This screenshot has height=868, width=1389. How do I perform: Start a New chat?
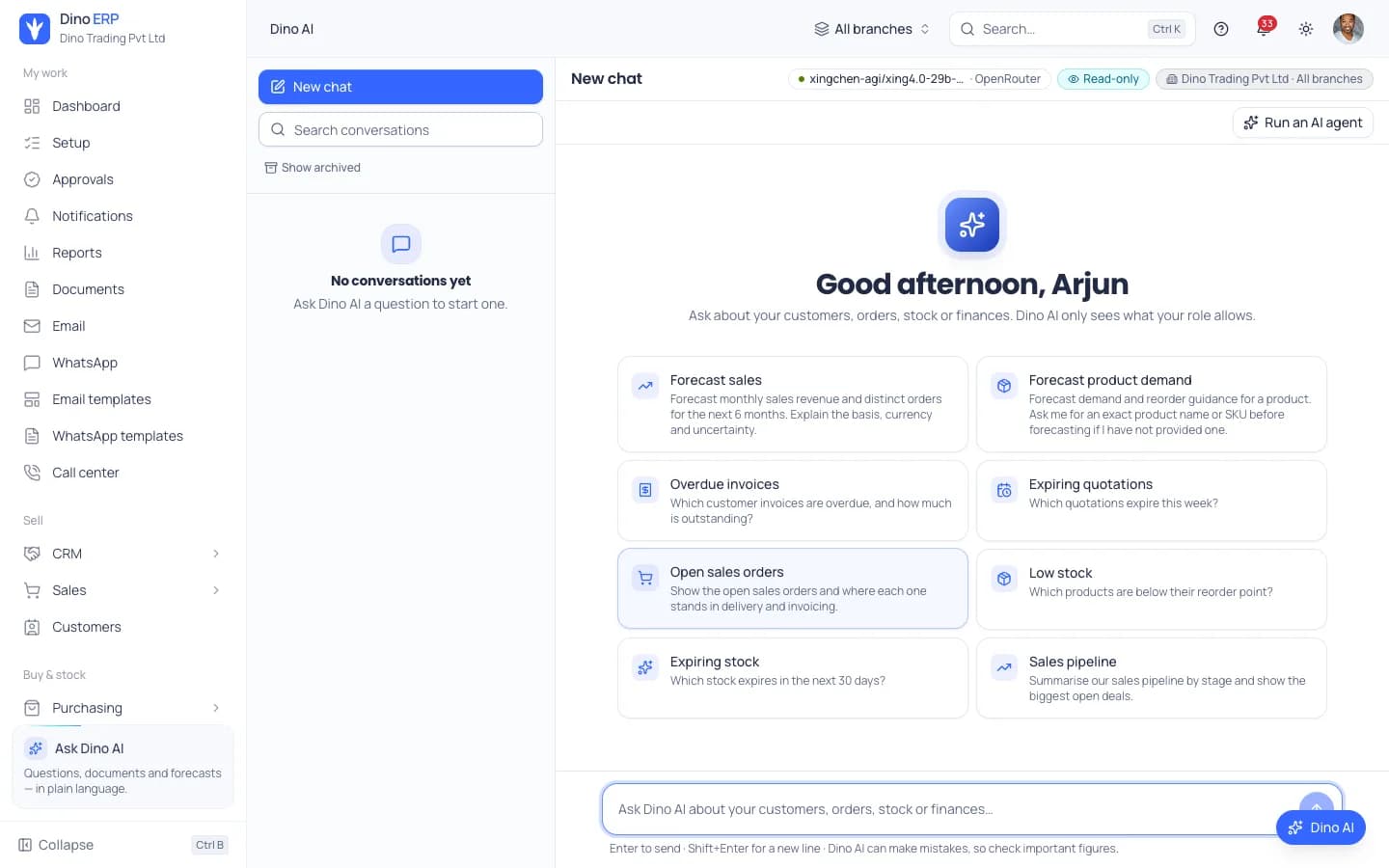pos(400,87)
